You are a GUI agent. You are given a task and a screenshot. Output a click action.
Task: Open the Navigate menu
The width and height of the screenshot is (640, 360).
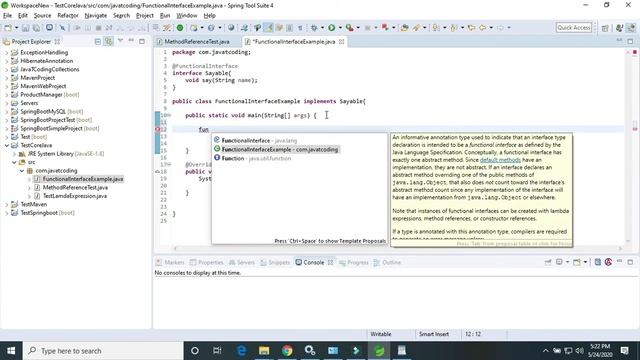click(x=96, y=16)
